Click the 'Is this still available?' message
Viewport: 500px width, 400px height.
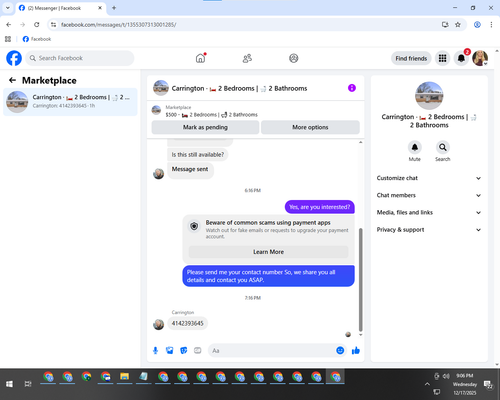[x=198, y=155]
